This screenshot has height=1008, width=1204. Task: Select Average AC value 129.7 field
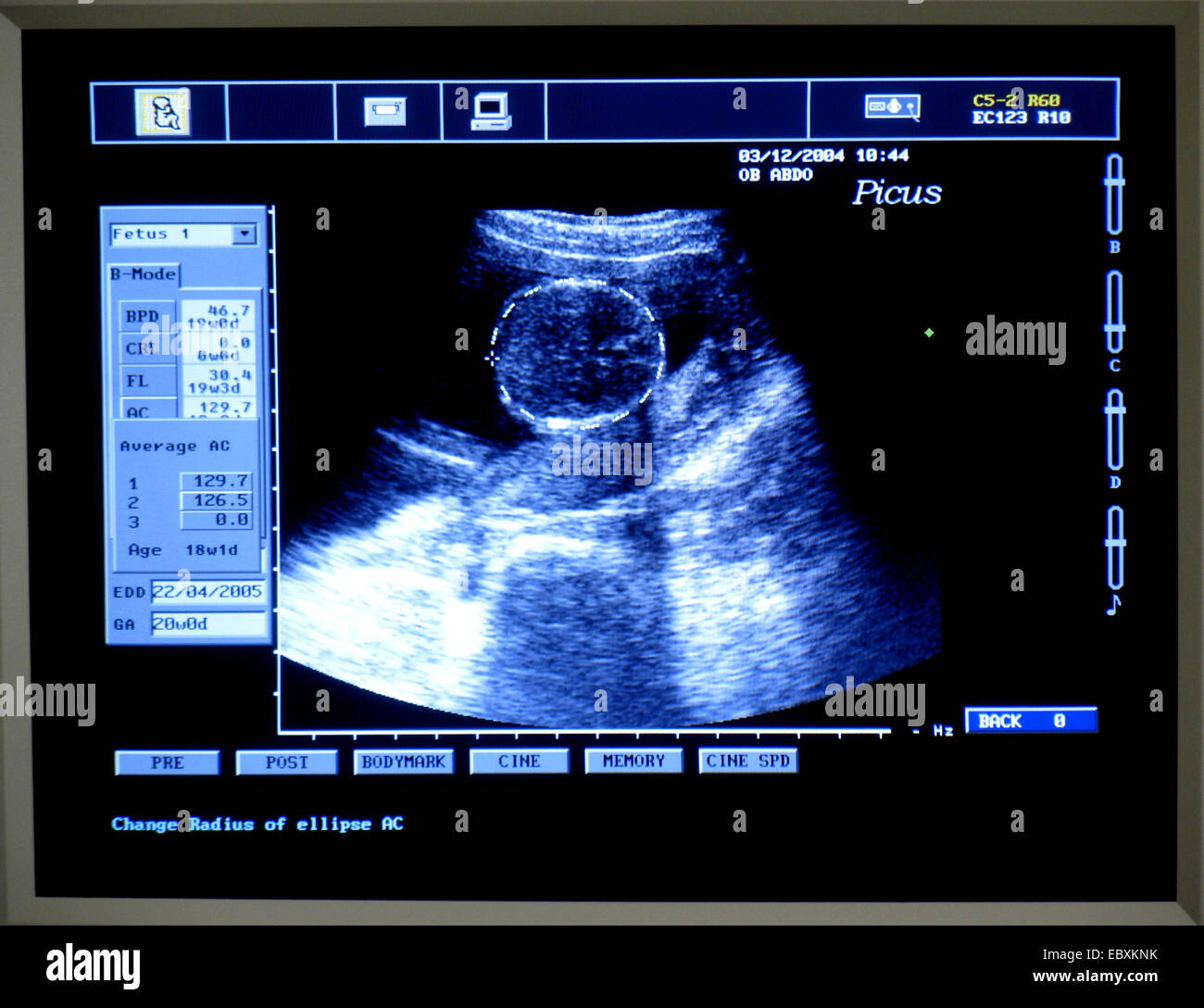tap(216, 481)
